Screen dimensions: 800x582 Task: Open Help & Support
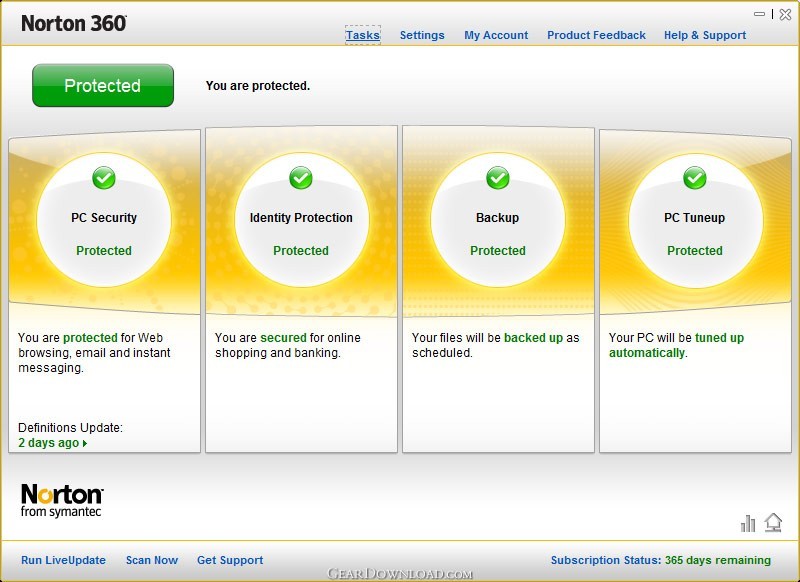(705, 35)
